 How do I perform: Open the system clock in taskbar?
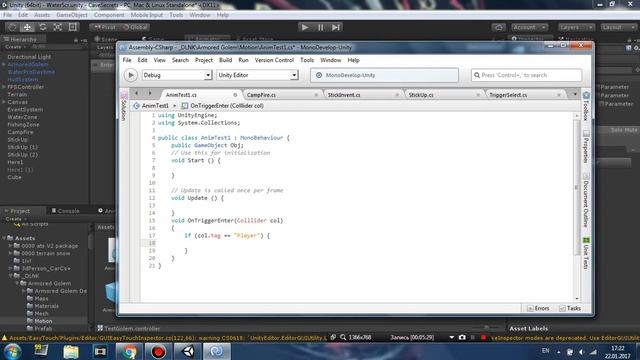(x=619, y=352)
